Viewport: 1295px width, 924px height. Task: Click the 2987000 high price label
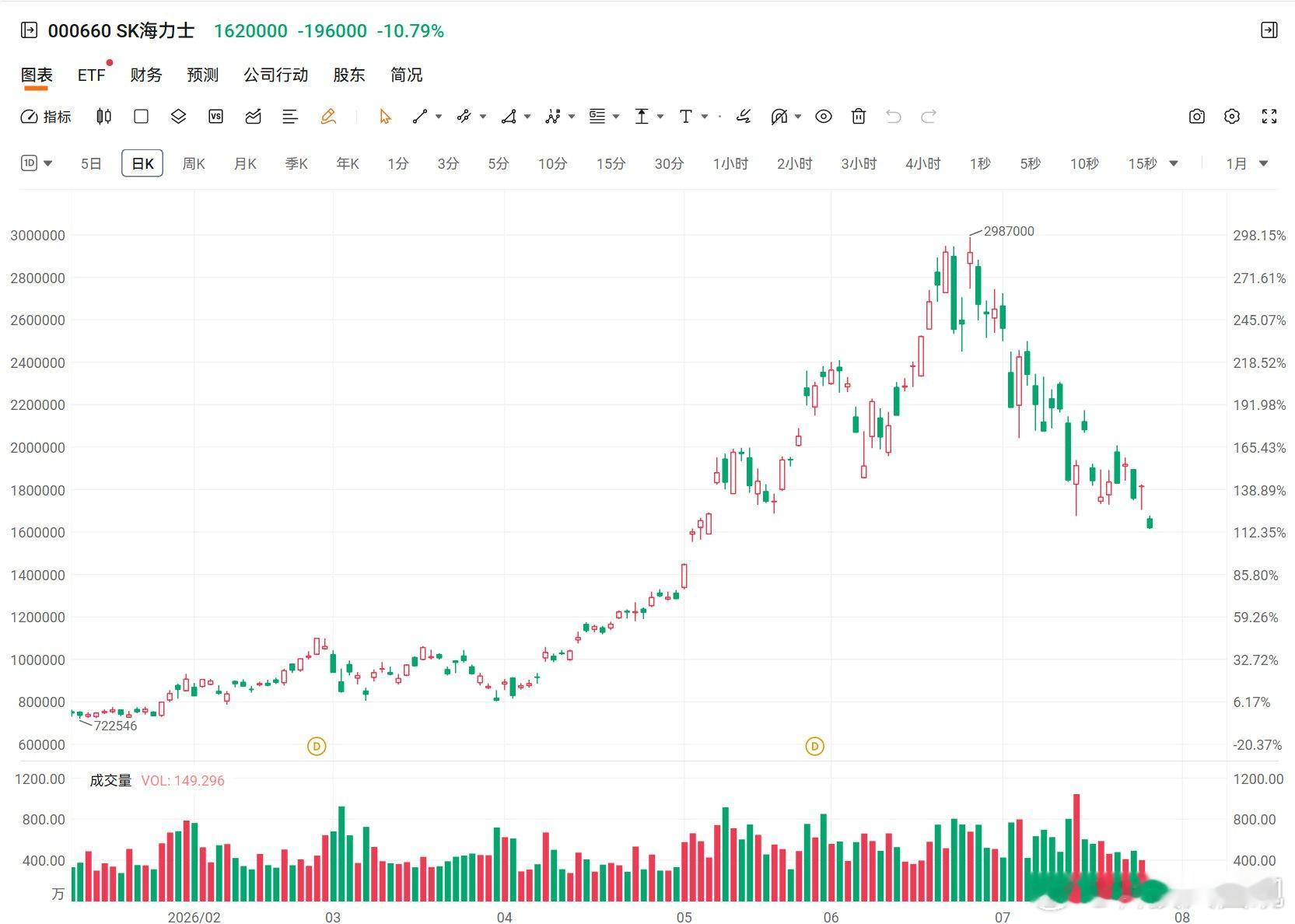coord(1009,231)
